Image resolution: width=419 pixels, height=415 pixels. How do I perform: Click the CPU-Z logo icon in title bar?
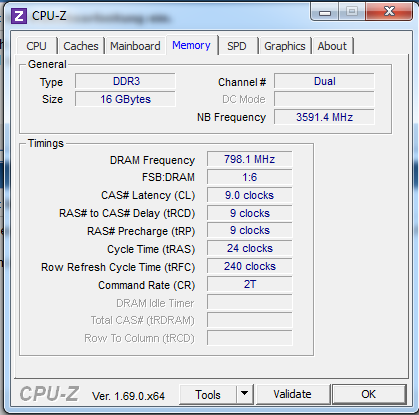(x=19, y=15)
